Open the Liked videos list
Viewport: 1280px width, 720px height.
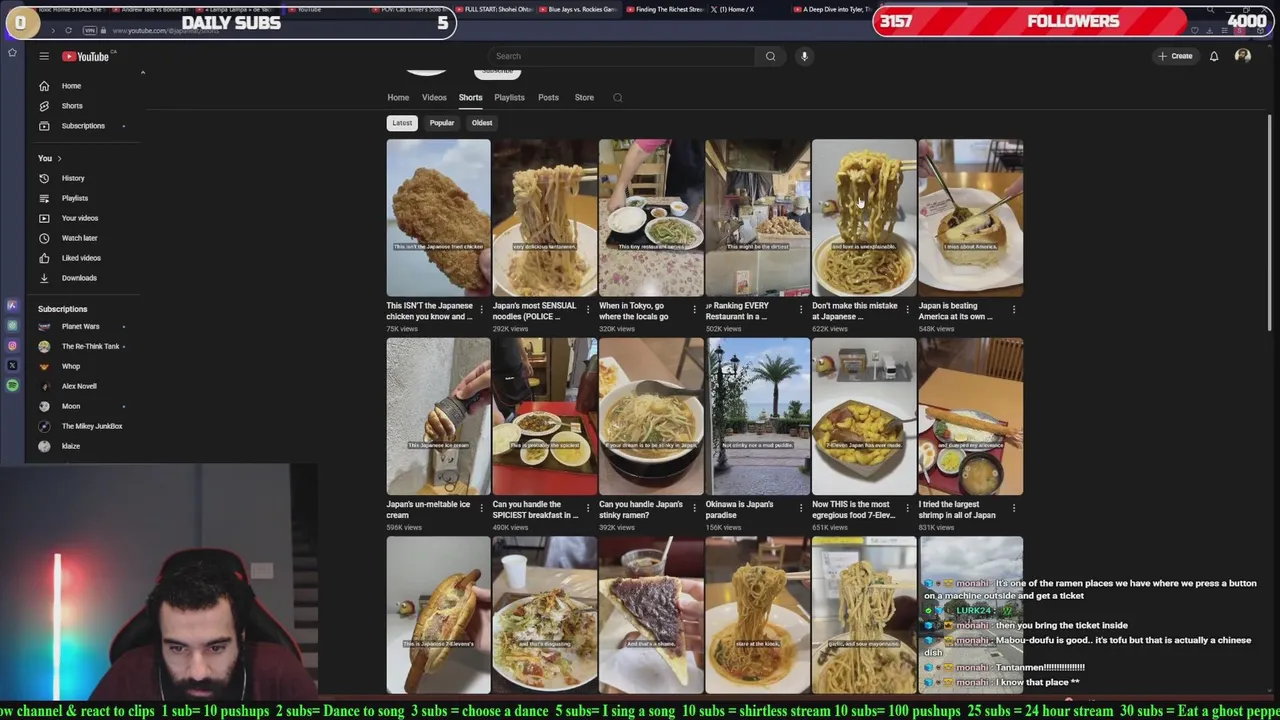point(81,258)
